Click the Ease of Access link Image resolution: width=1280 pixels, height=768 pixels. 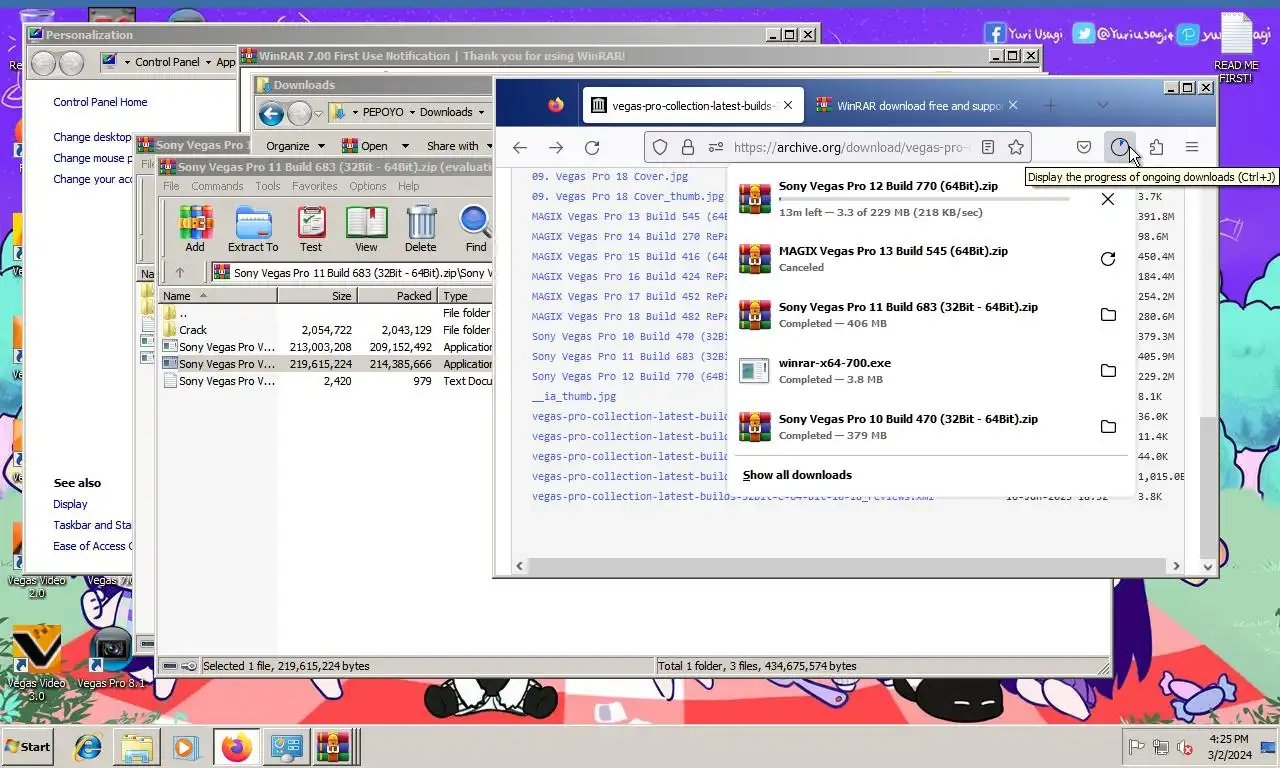click(x=92, y=546)
